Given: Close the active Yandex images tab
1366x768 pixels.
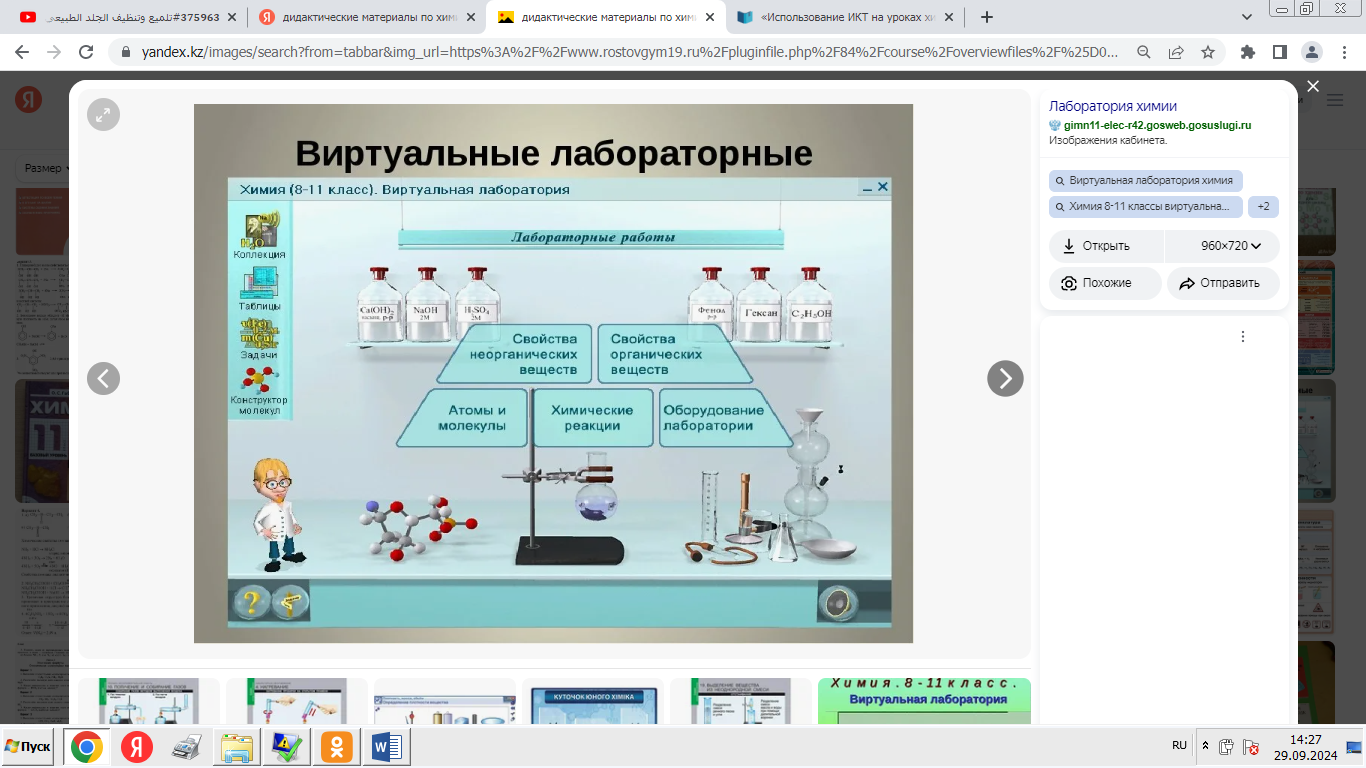Looking at the screenshot, I should click(711, 17).
